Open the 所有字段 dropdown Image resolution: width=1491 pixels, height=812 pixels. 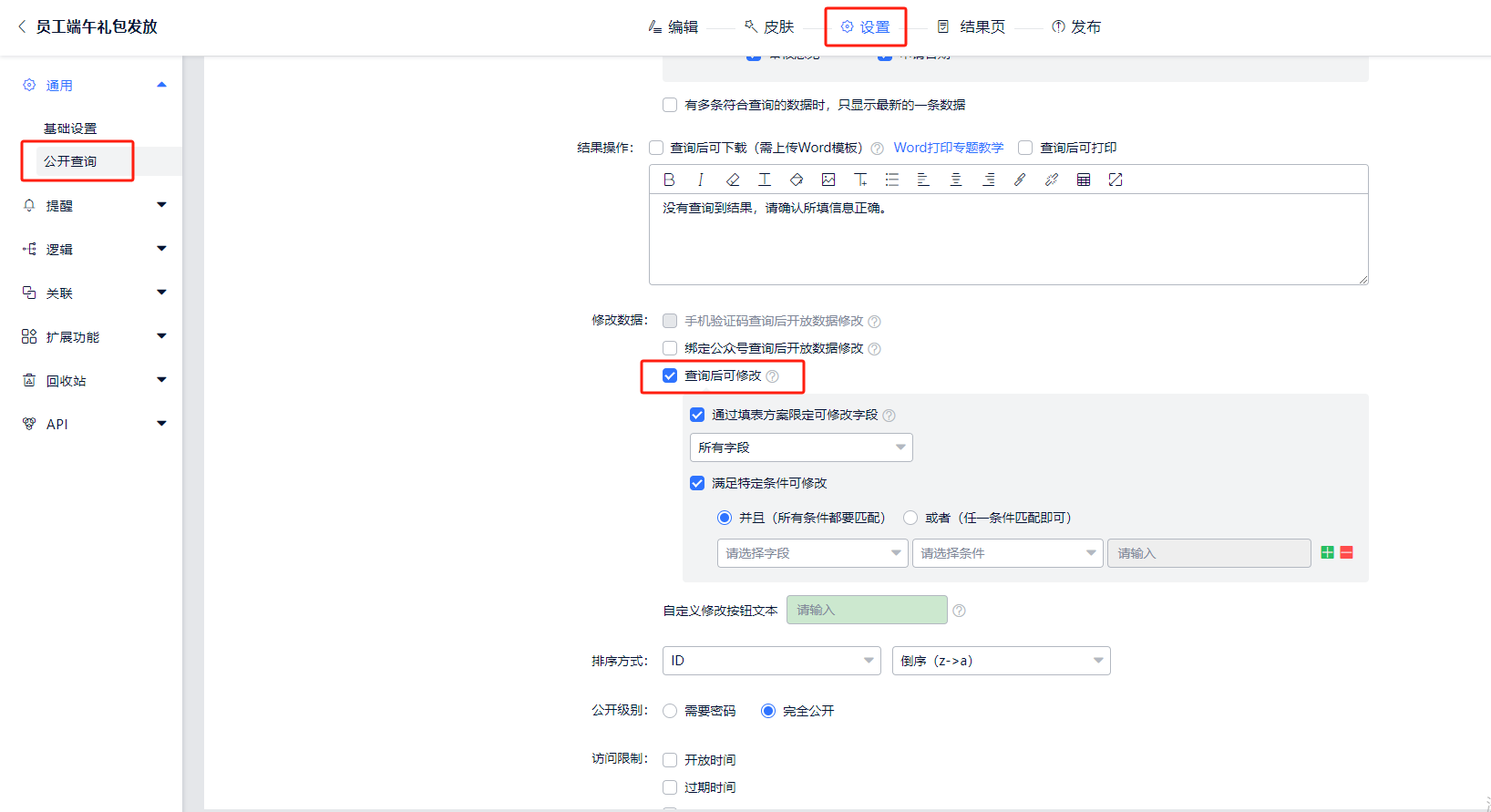(x=800, y=447)
